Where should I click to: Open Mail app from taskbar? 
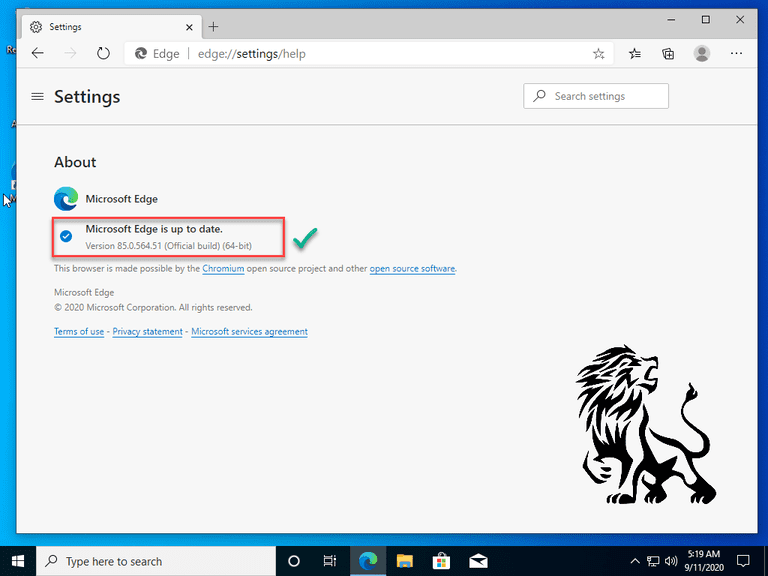click(x=478, y=561)
